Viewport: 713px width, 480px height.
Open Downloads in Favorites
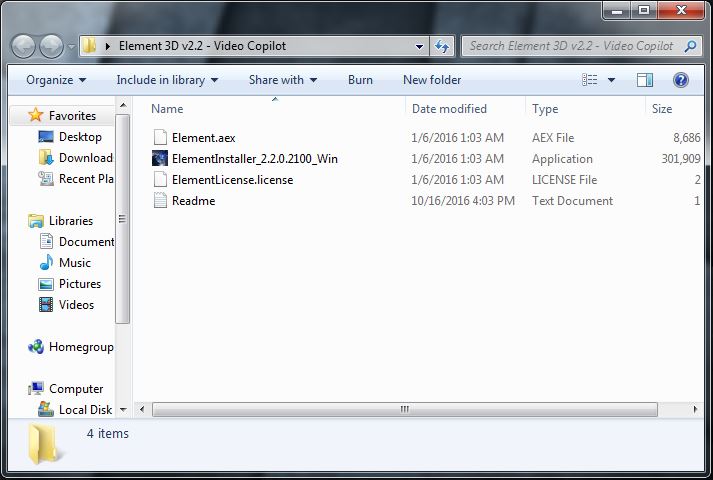click(85, 158)
